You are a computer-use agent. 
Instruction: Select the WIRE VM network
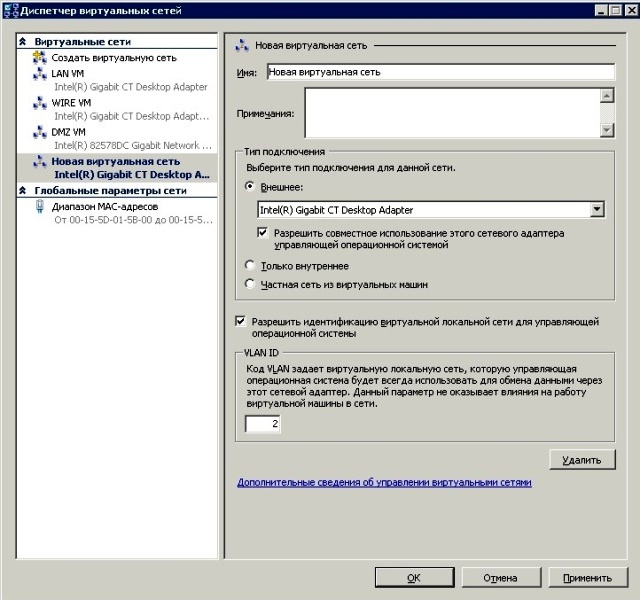71,103
